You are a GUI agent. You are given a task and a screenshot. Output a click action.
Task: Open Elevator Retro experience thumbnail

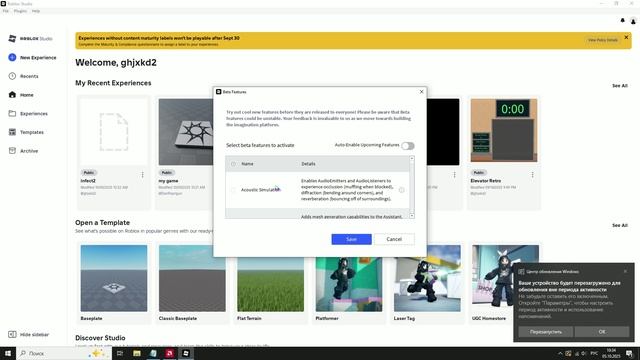point(504,130)
